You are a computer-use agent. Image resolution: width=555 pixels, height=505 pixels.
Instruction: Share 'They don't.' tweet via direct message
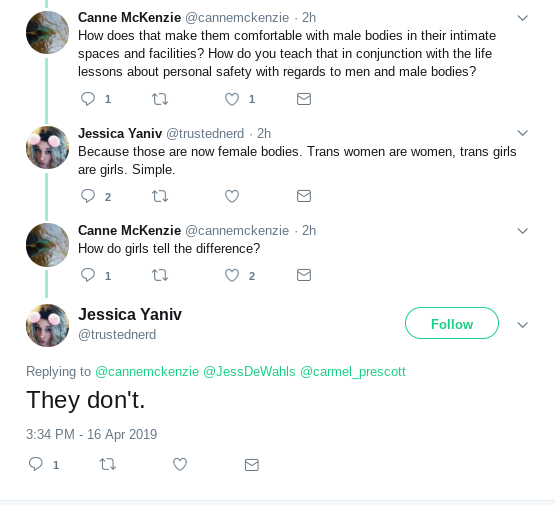tap(252, 464)
